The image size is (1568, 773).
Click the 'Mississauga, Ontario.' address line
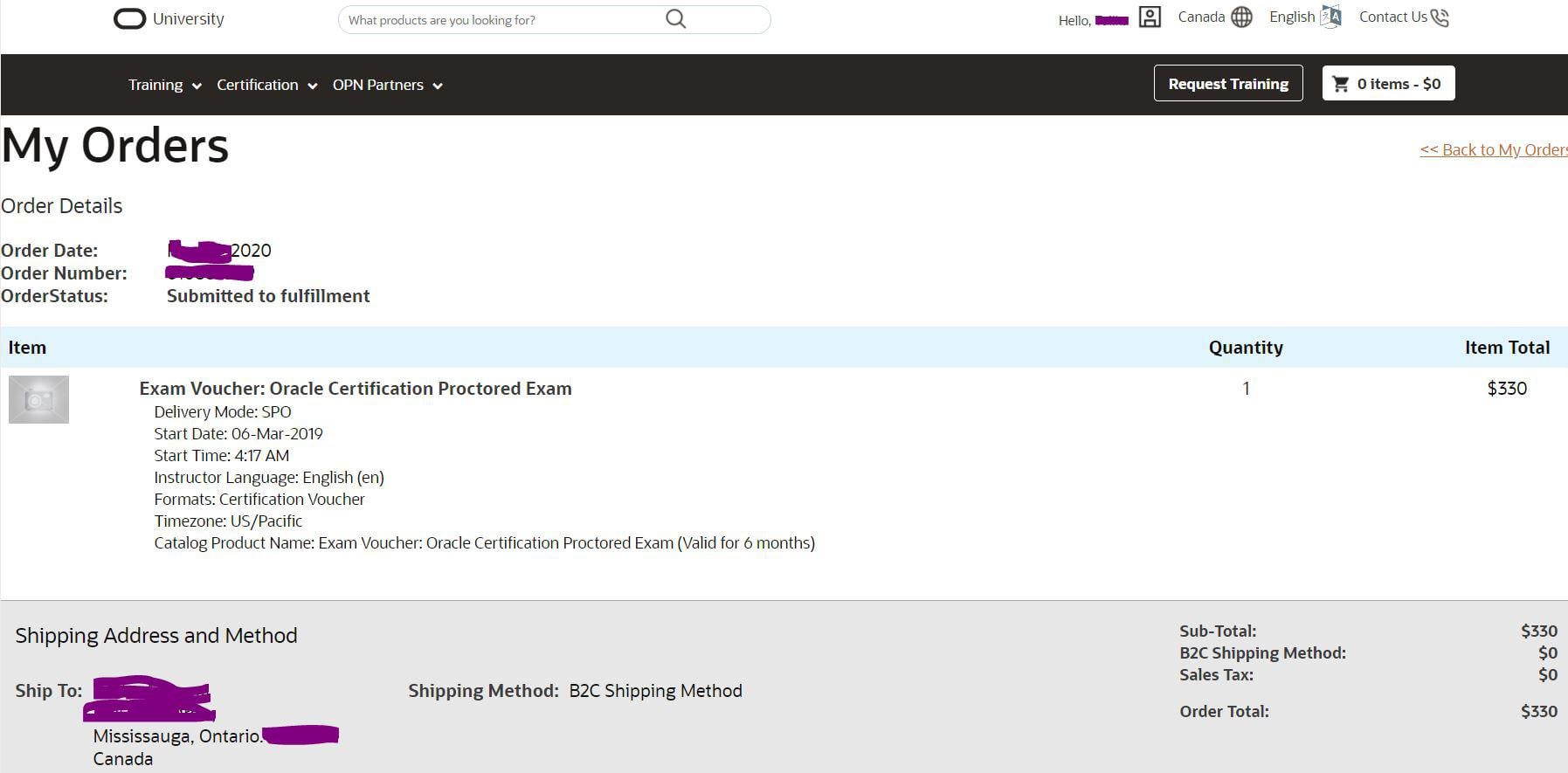click(x=178, y=736)
